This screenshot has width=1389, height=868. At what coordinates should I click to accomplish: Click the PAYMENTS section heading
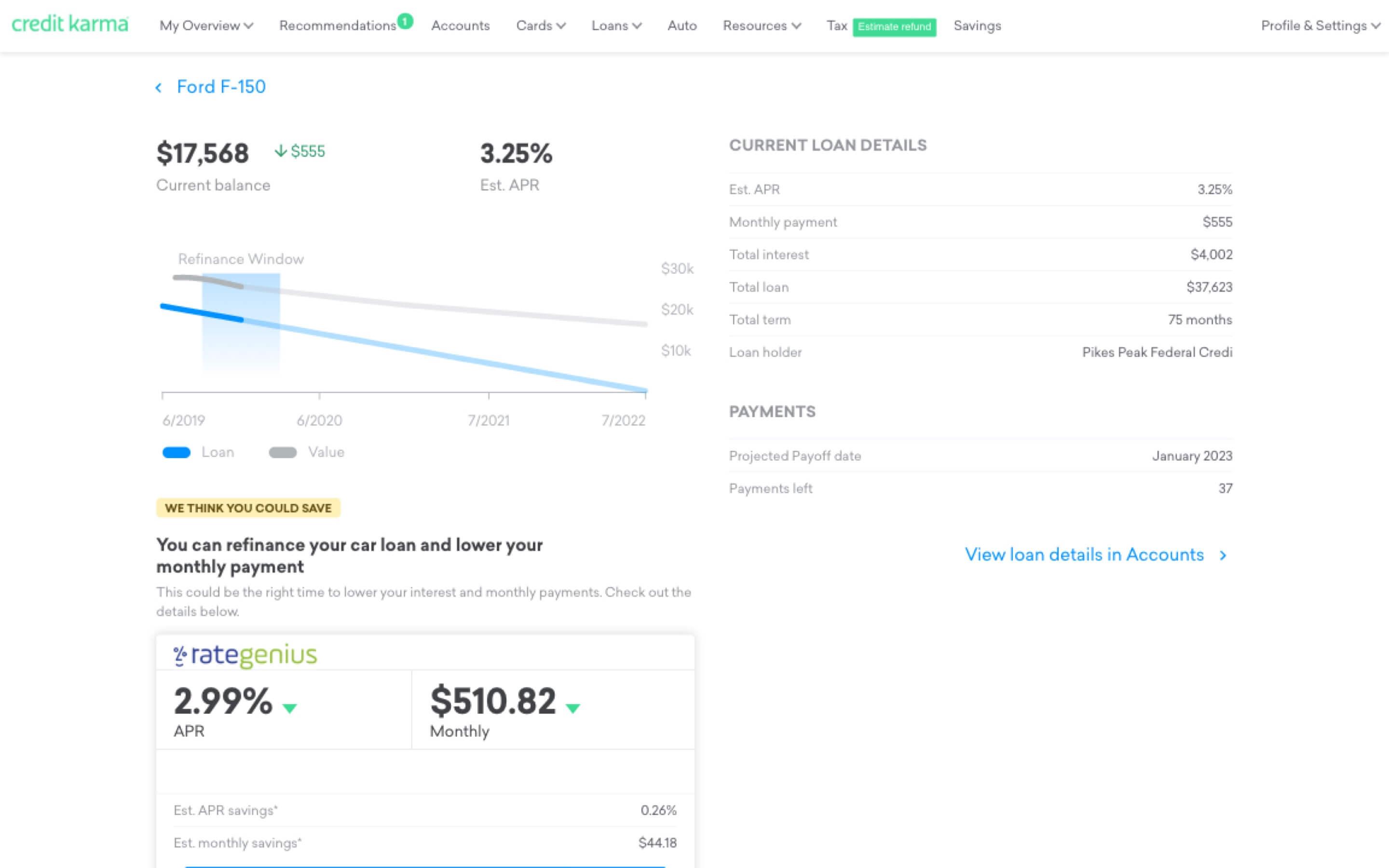point(772,412)
